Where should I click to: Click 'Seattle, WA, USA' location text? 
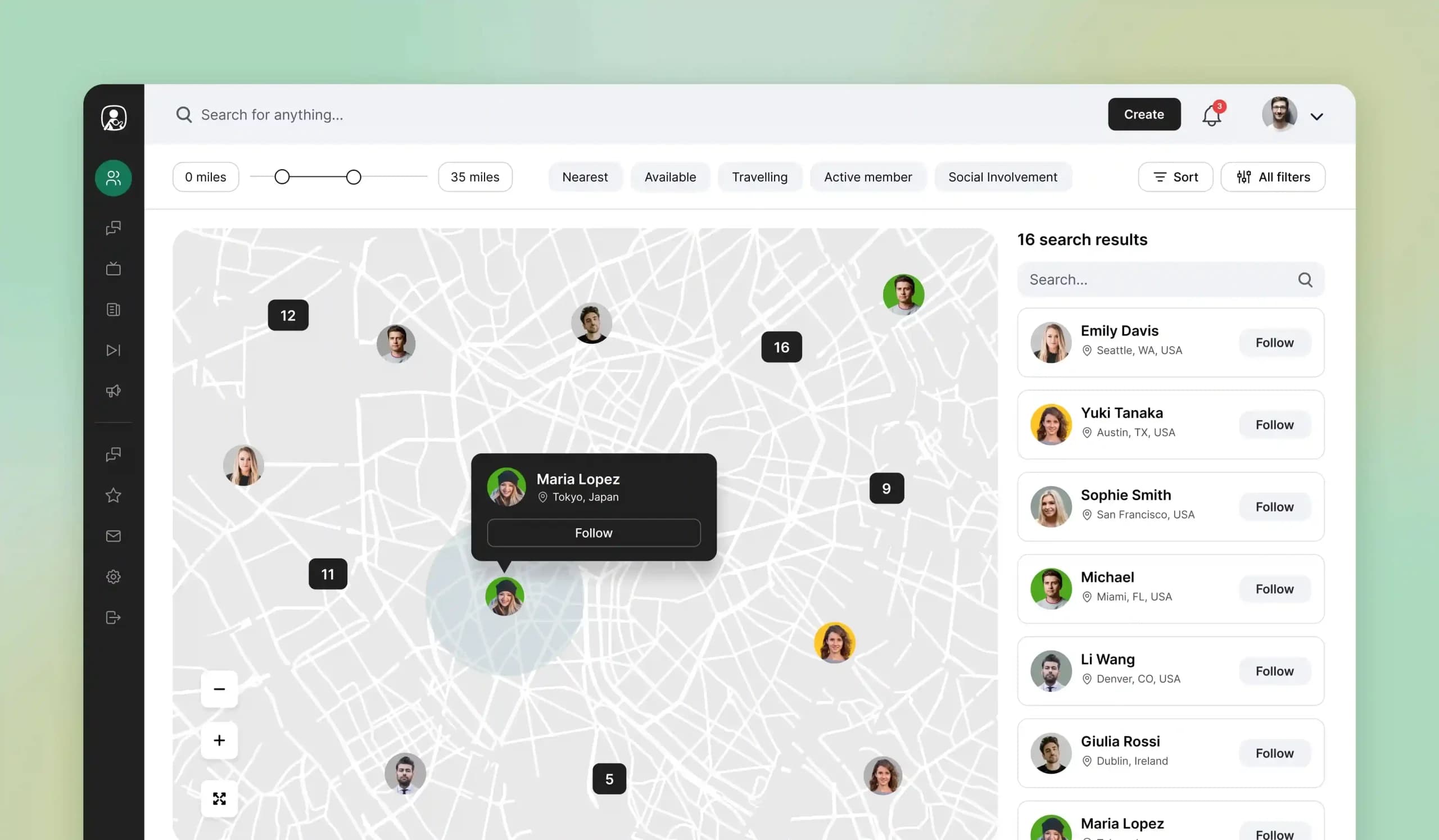tap(1139, 351)
